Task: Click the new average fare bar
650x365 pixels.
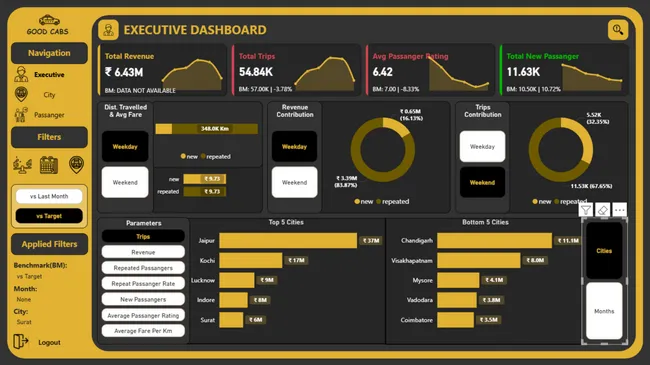Action: (x=205, y=179)
